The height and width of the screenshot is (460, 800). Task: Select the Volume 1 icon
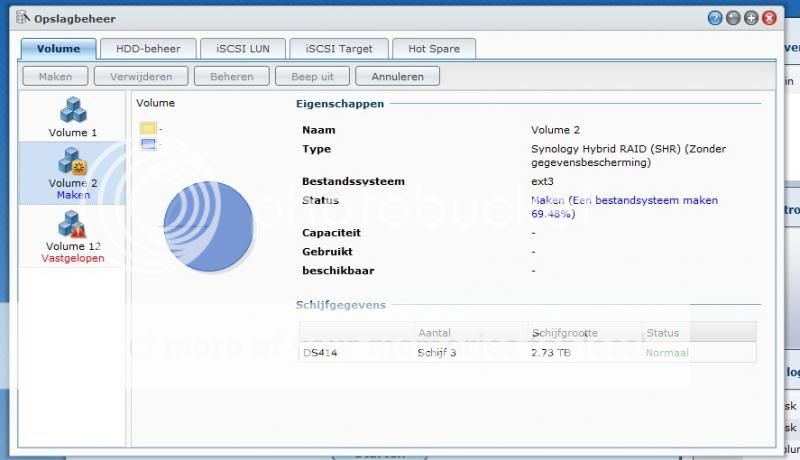[73, 110]
